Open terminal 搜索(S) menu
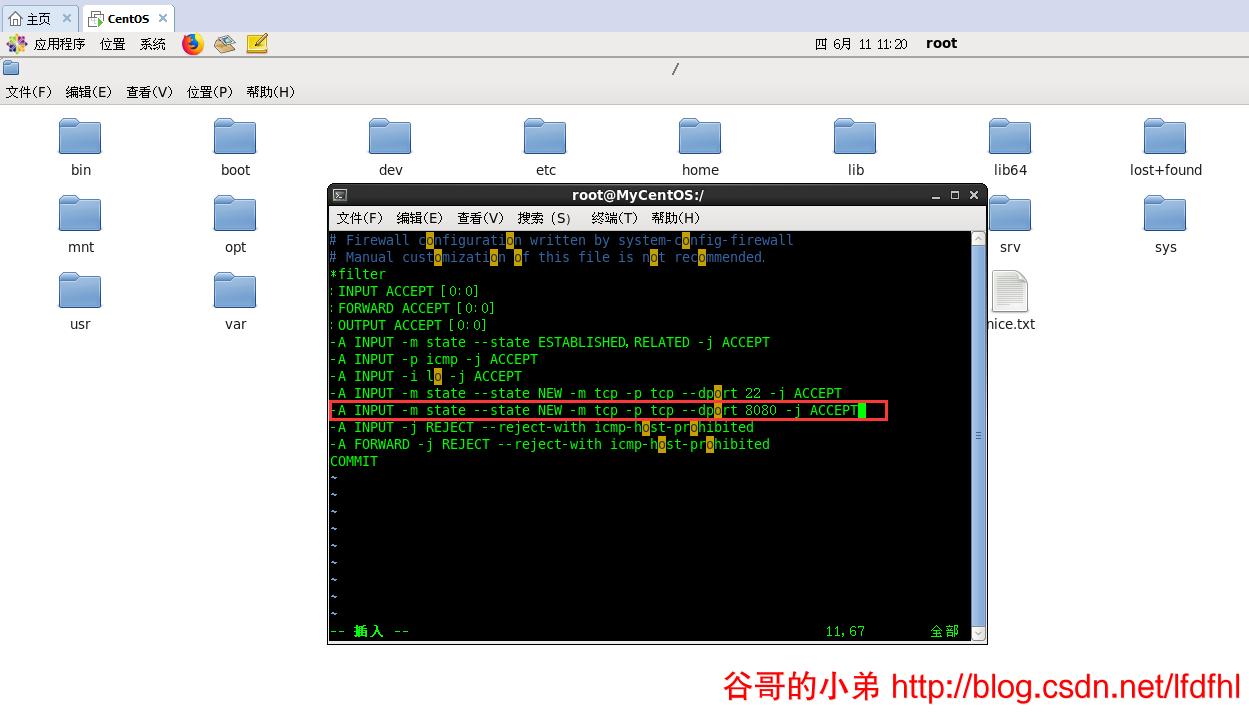Viewport: 1249px width, 714px height. click(545, 218)
